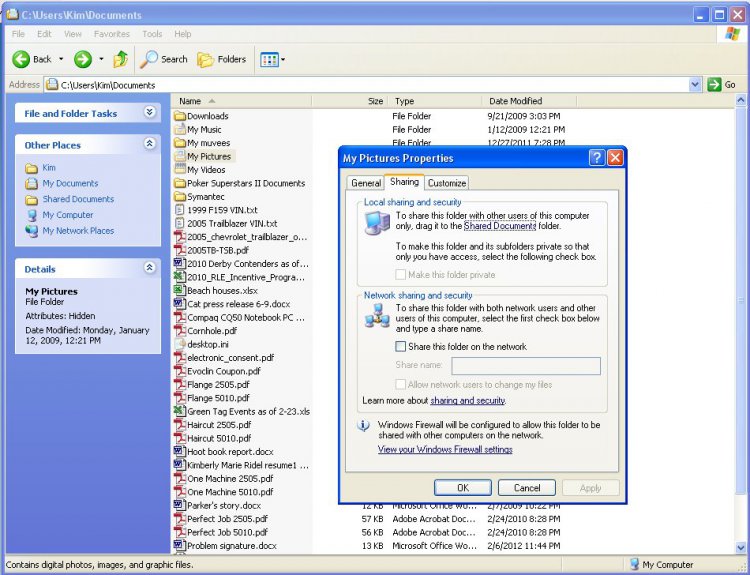This screenshot has width=750, height=575.
Task: Select the Beach houses.xlsx file icon
Action: pyautogui.click(x=180, y=290)
